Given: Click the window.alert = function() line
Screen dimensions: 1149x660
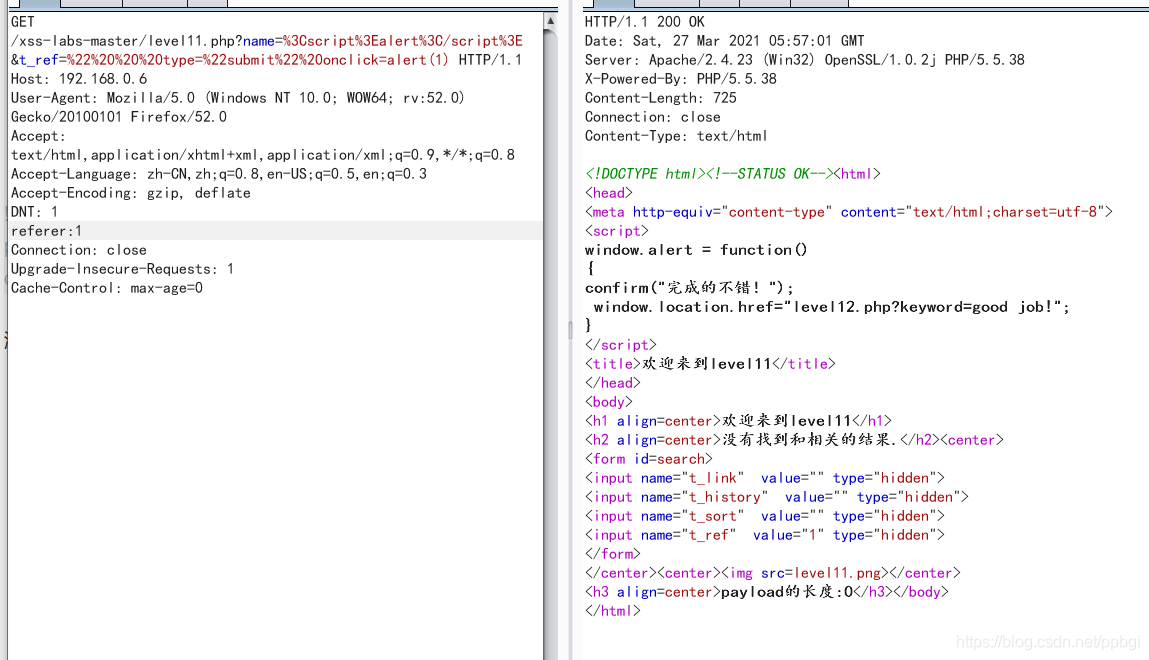Looking at the screenshot, I should click(x=696, y=251).
